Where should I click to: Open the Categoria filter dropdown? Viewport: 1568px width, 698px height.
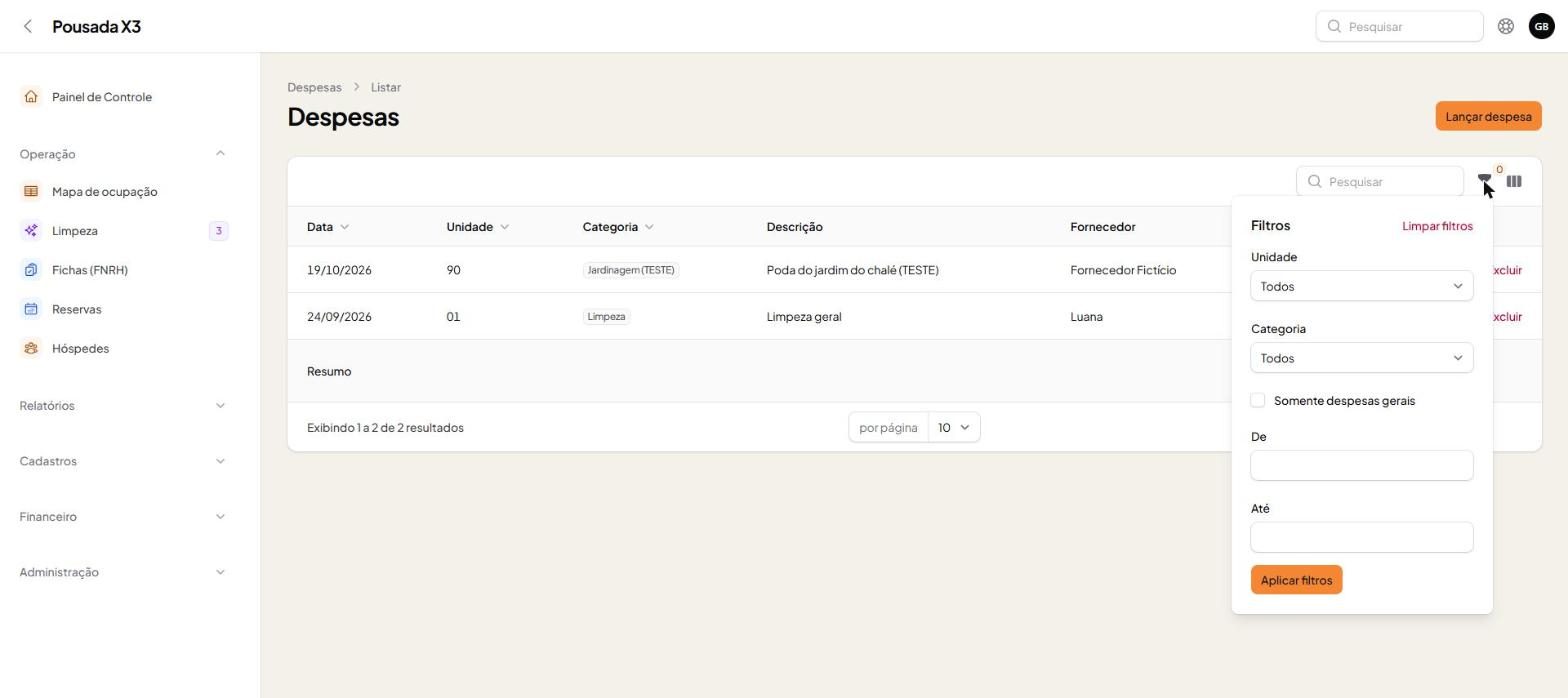1362,358
